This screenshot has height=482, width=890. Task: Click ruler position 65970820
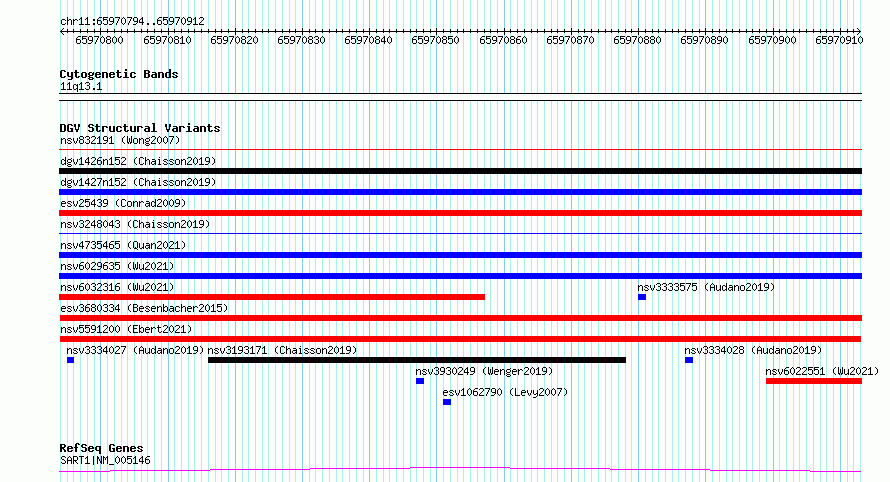(234, 40)
